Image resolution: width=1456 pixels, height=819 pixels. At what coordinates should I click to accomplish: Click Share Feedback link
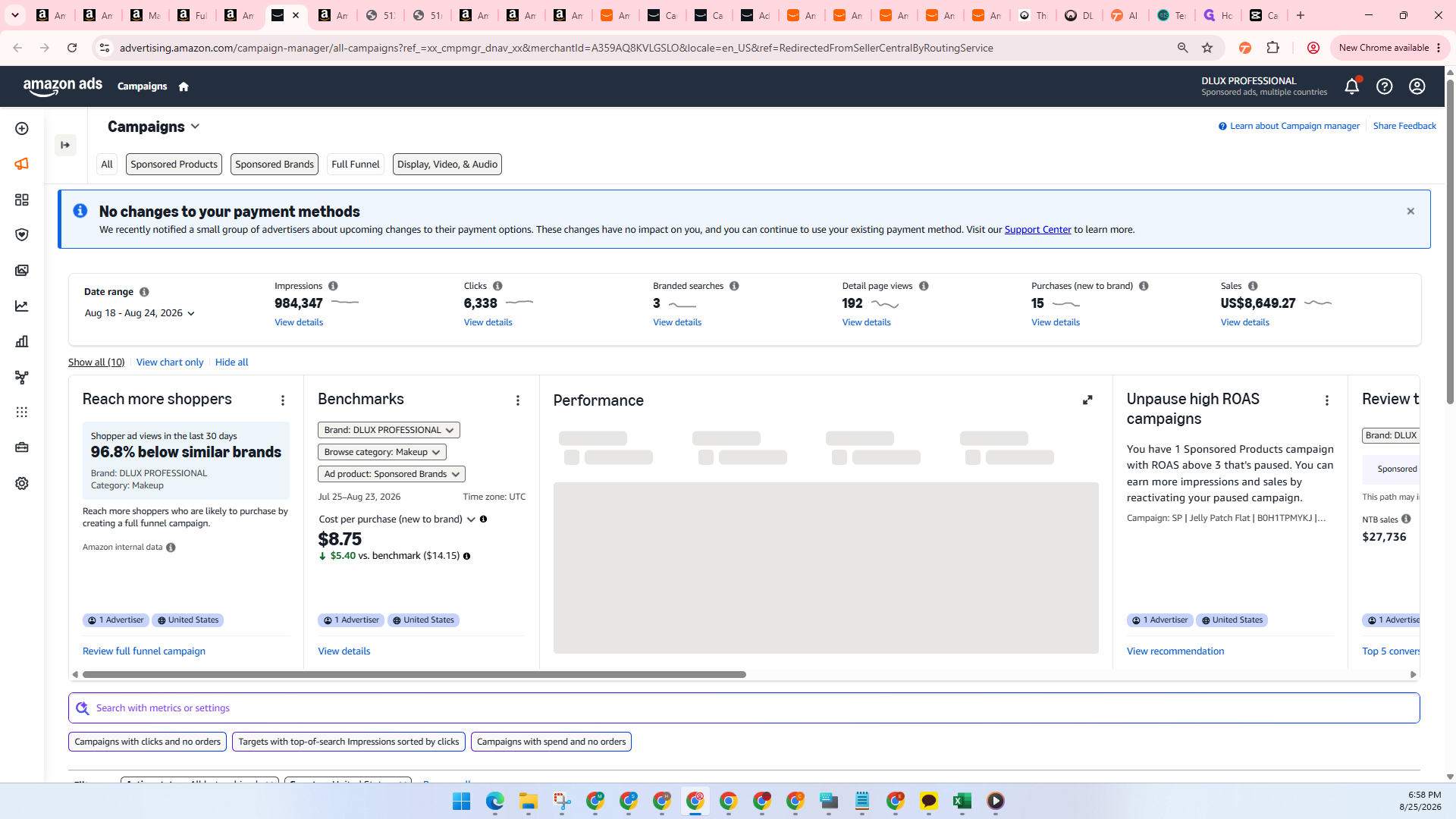point(1404,126)
